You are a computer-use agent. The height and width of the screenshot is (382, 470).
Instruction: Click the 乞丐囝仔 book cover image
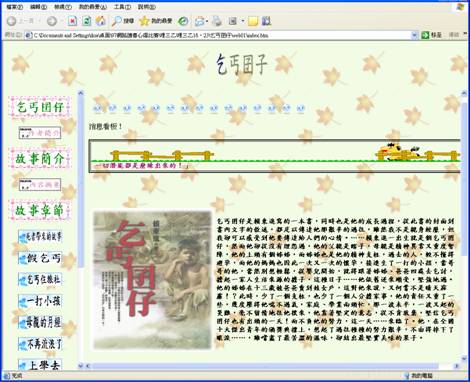tap(152, 280)
